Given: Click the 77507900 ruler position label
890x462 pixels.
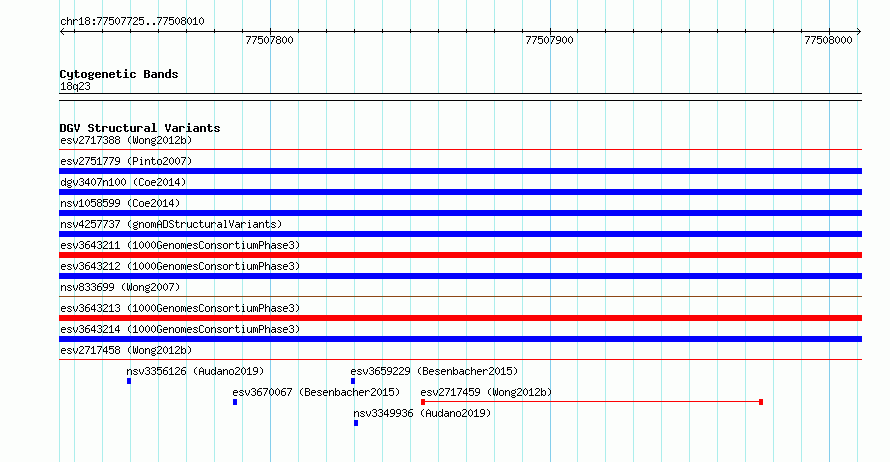Looking at the screenshot, I should click(x=549, y=40).
